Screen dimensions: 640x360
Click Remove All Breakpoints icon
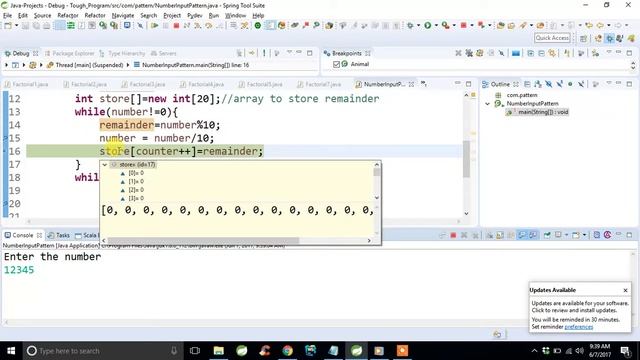(x=469, y=53)
